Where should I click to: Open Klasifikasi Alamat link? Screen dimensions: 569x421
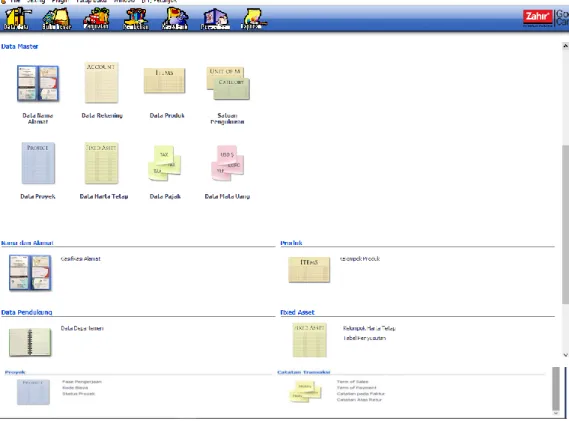point(81,259)
